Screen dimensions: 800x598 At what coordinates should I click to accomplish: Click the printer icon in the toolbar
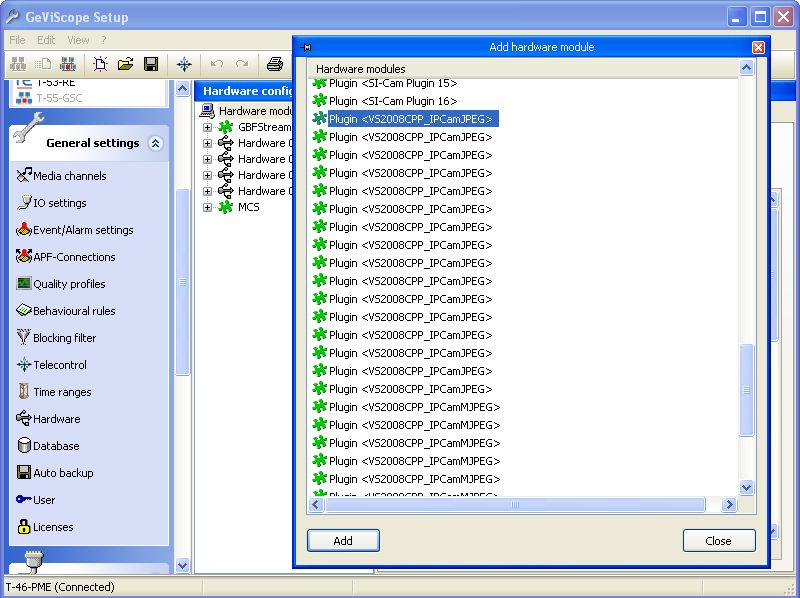click(275, 64)
